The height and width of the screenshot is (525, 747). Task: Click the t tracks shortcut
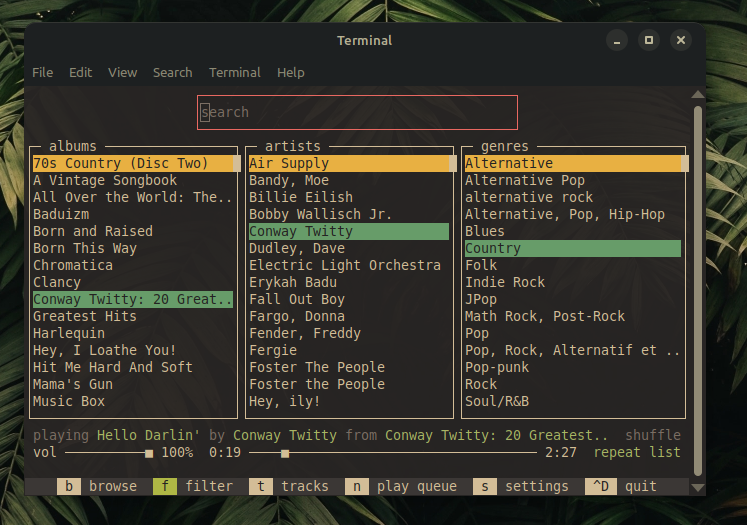[x=289, y=486]
